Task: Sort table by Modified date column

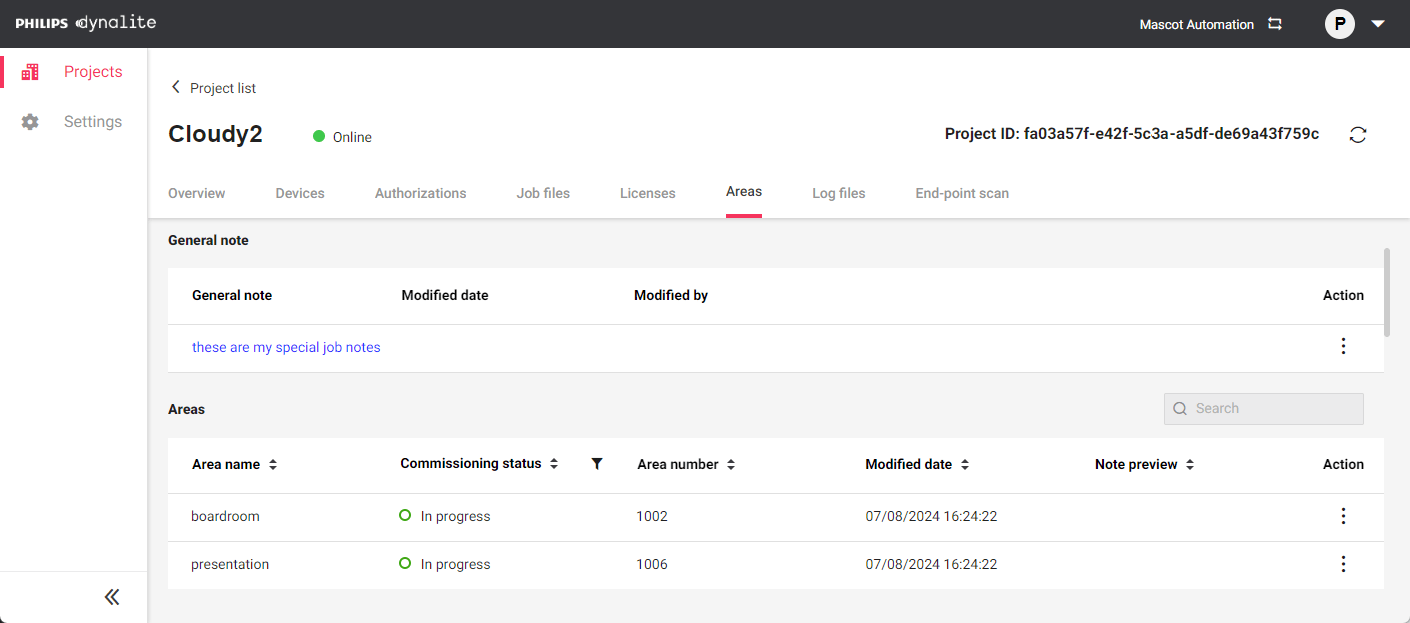Action: [964, 465]
